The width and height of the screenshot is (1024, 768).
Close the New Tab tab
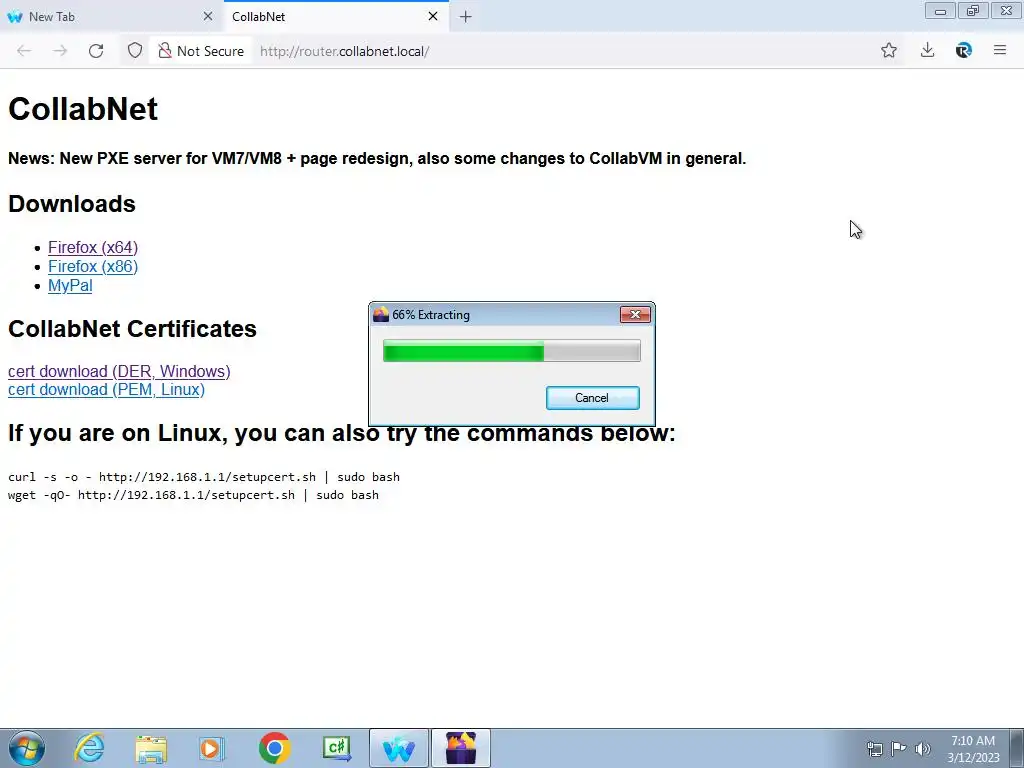click(x=208, y=16)
